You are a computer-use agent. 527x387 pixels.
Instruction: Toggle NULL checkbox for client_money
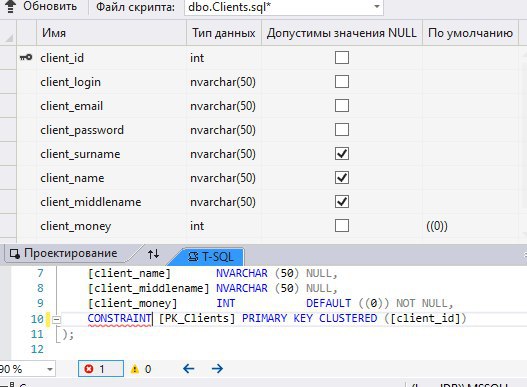(342, 226)
